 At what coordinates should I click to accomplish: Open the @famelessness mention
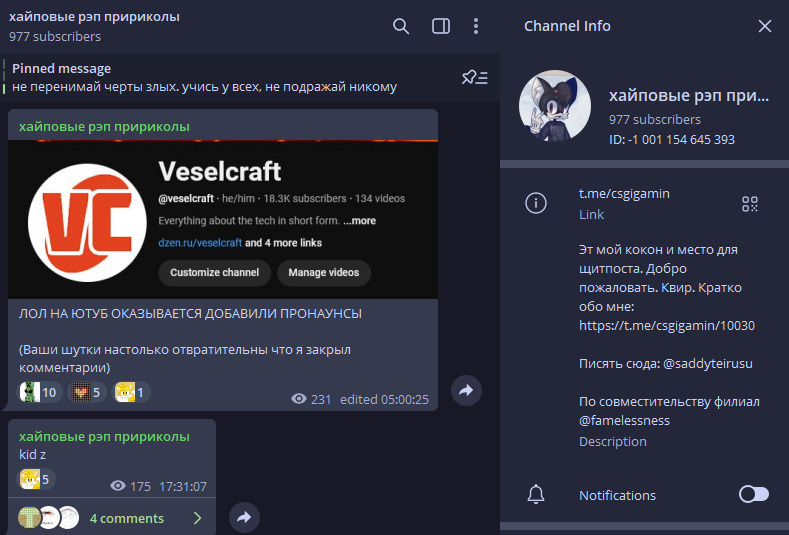click(624, 420)
